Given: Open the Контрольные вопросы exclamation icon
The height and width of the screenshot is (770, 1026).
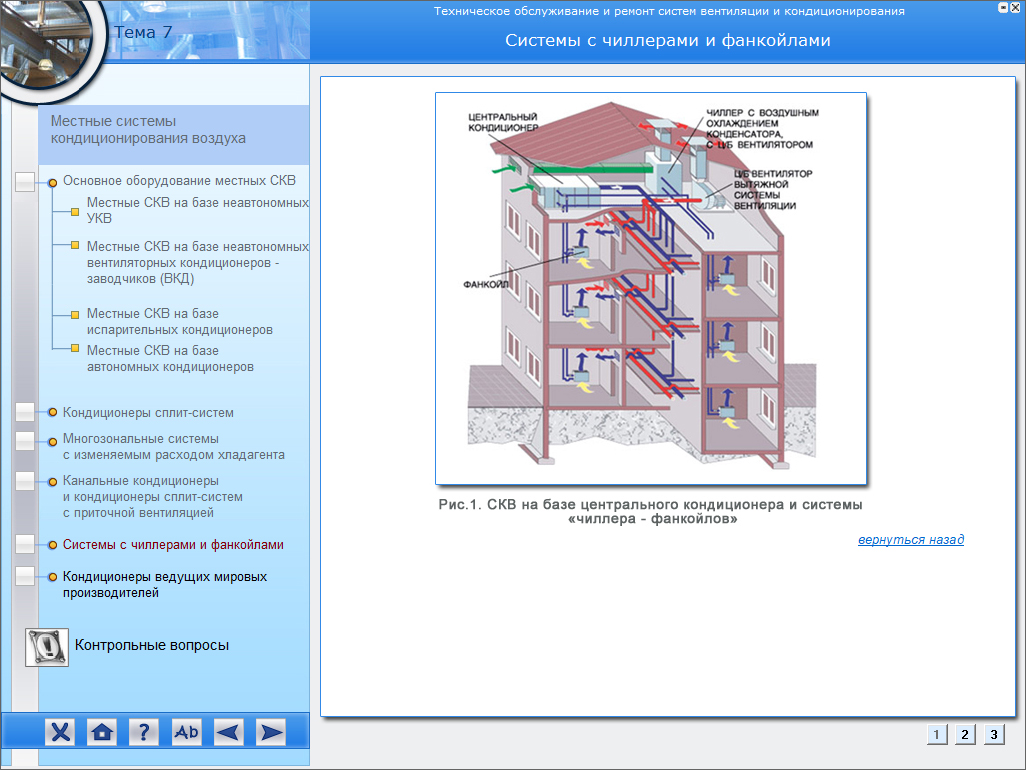Looking at the screenshot, I should click(x=46, y=647).
